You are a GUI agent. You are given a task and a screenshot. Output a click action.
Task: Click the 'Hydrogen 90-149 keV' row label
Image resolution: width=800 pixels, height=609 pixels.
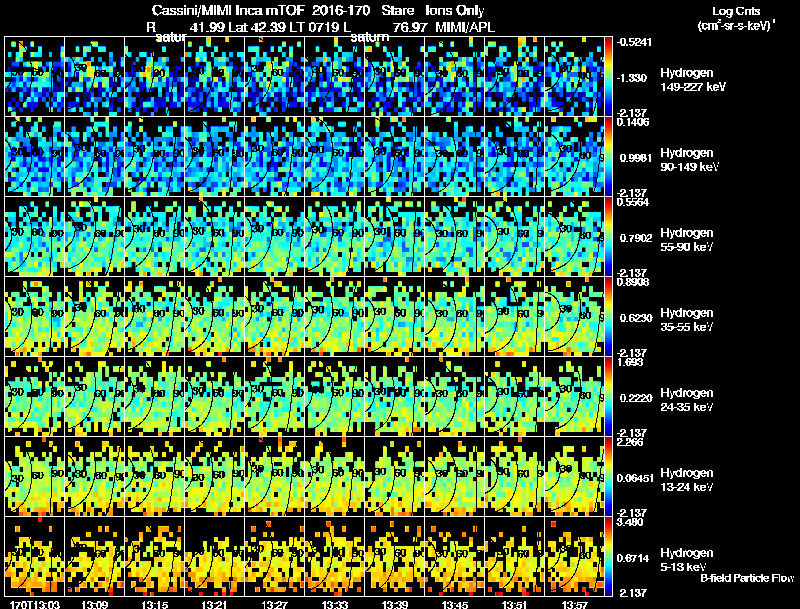(x=690, y=160)
